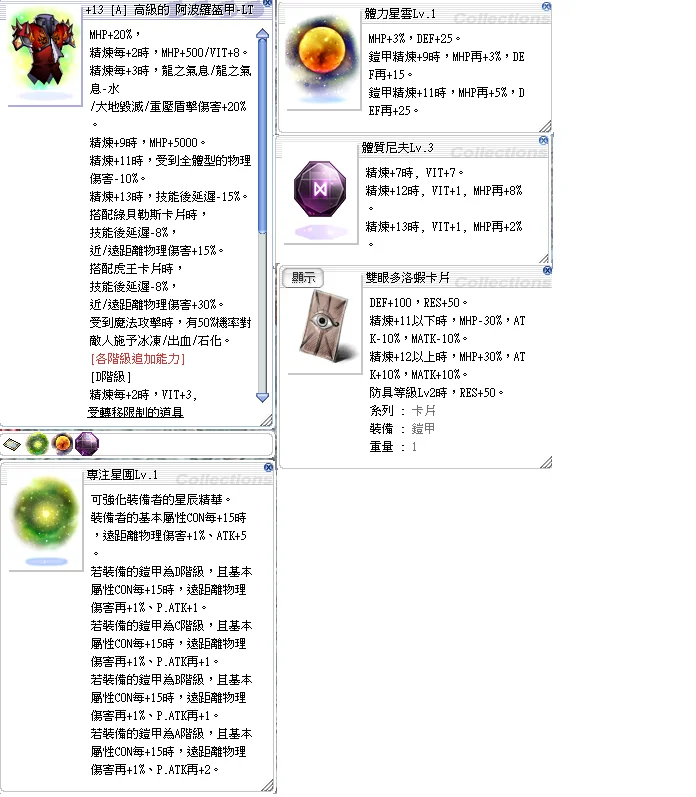The height and width of the screenshot is (797, 696).
Task: Click the 系列 : 卡片 line
Action: (402, 411)
